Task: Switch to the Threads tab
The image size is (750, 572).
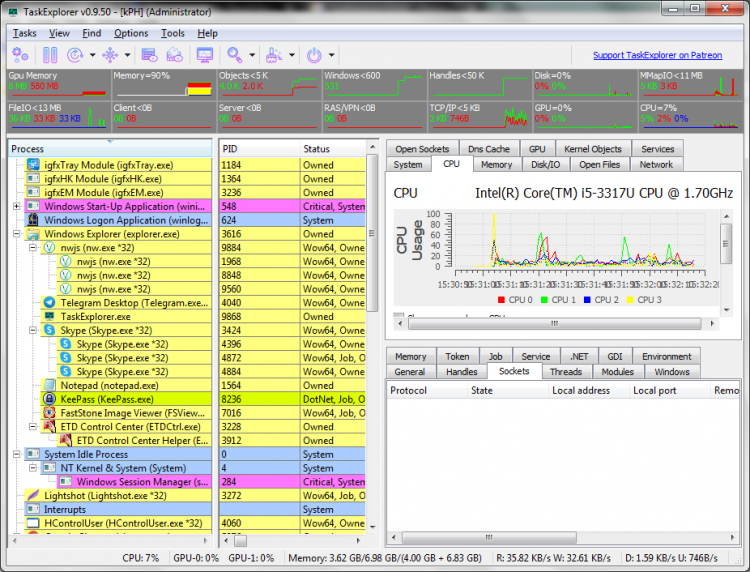Action: (x=566, y=372)
